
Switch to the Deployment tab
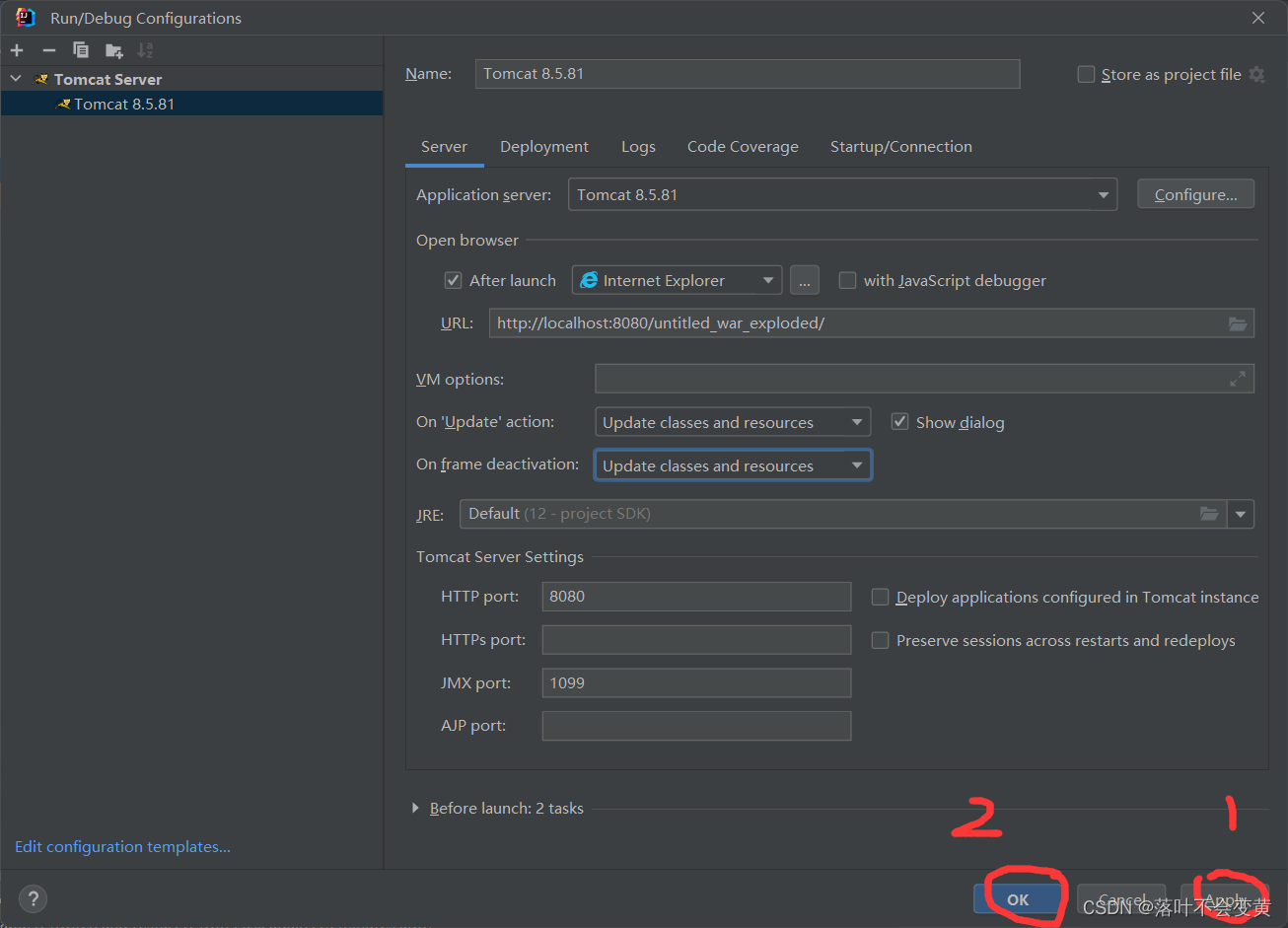coord(544,146)
